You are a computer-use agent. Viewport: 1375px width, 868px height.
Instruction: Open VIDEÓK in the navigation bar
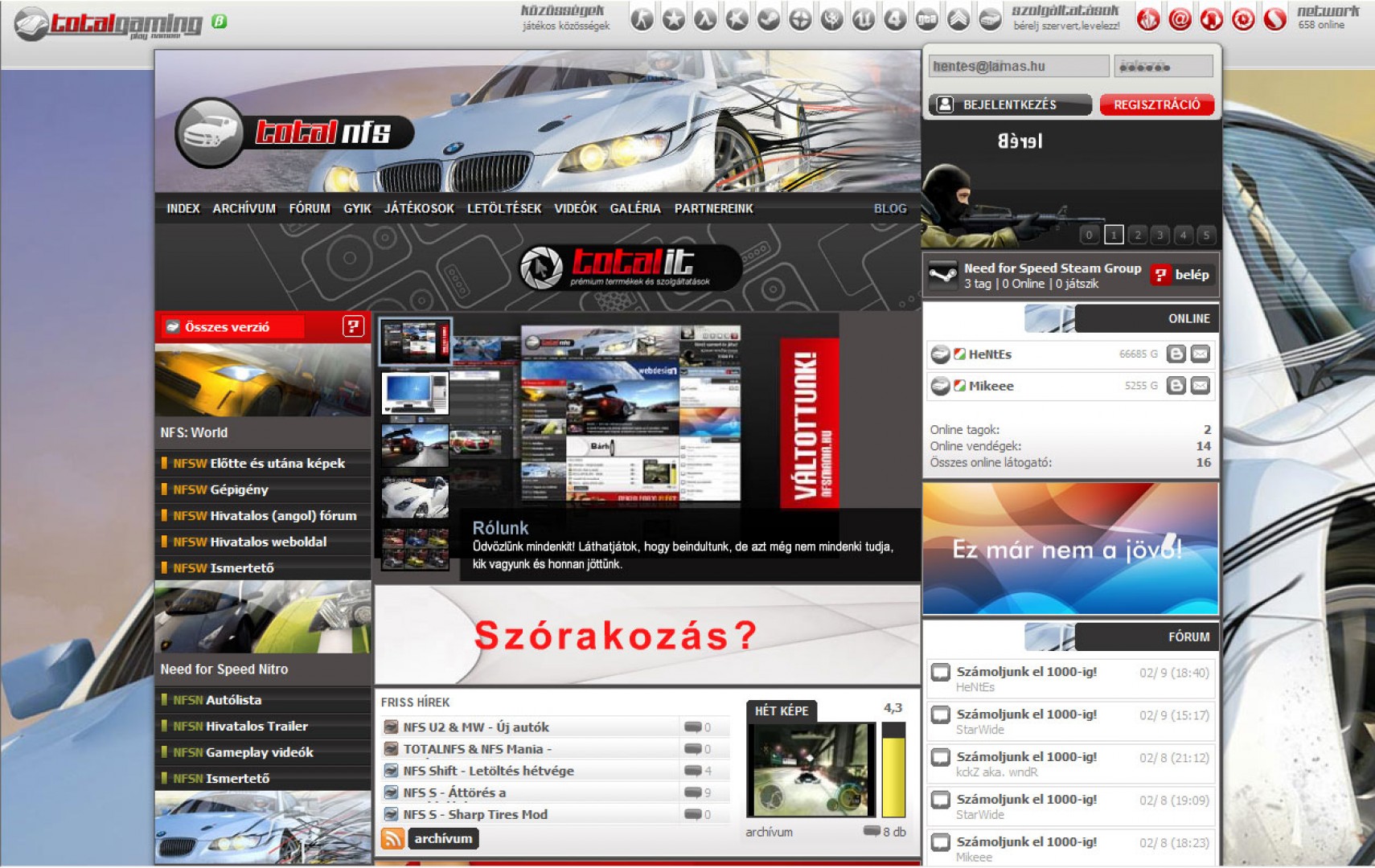click(576, 208)
